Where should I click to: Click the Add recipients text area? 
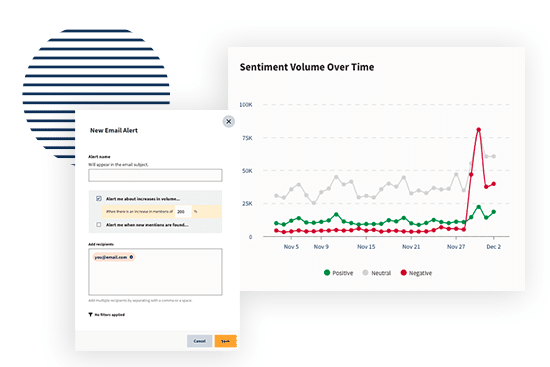click(155, 272)
